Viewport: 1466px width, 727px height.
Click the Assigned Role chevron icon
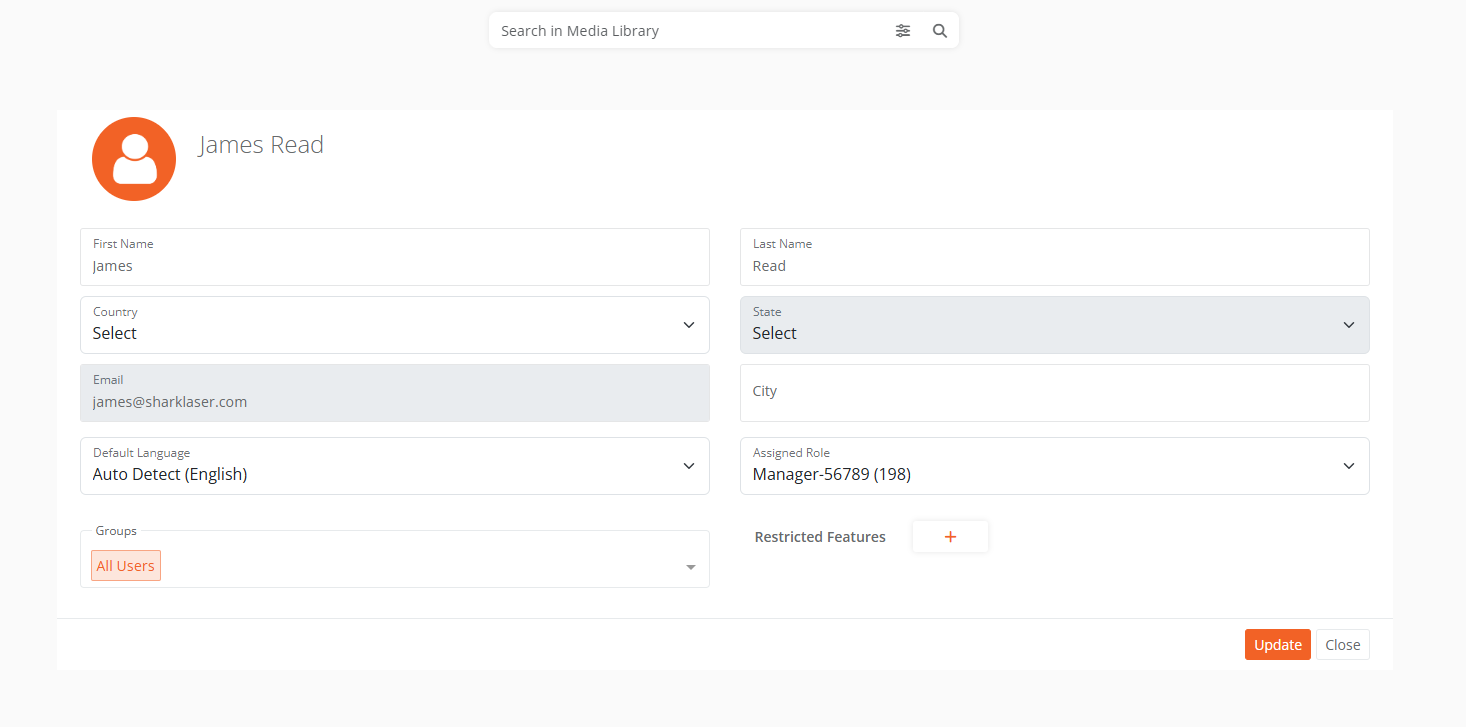click(x=1348, y=466)
